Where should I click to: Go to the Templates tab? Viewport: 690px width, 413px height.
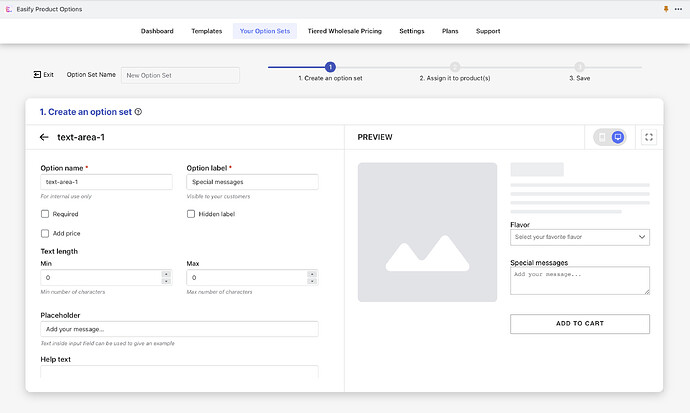click(206, 31)
